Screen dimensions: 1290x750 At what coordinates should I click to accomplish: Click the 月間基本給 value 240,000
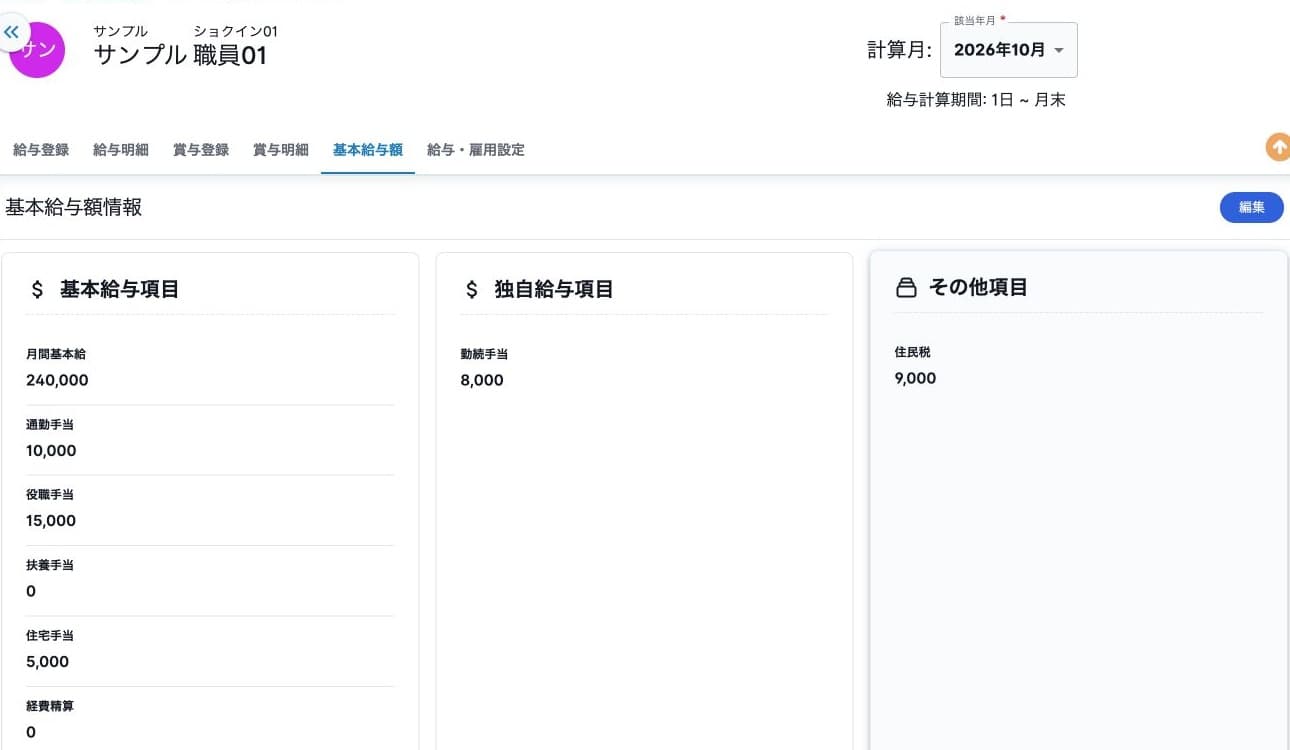click(57, 380)
